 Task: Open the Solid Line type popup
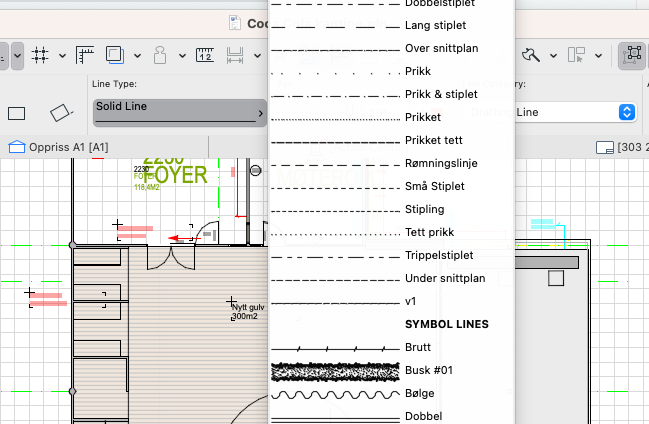[x=180, y=112]
